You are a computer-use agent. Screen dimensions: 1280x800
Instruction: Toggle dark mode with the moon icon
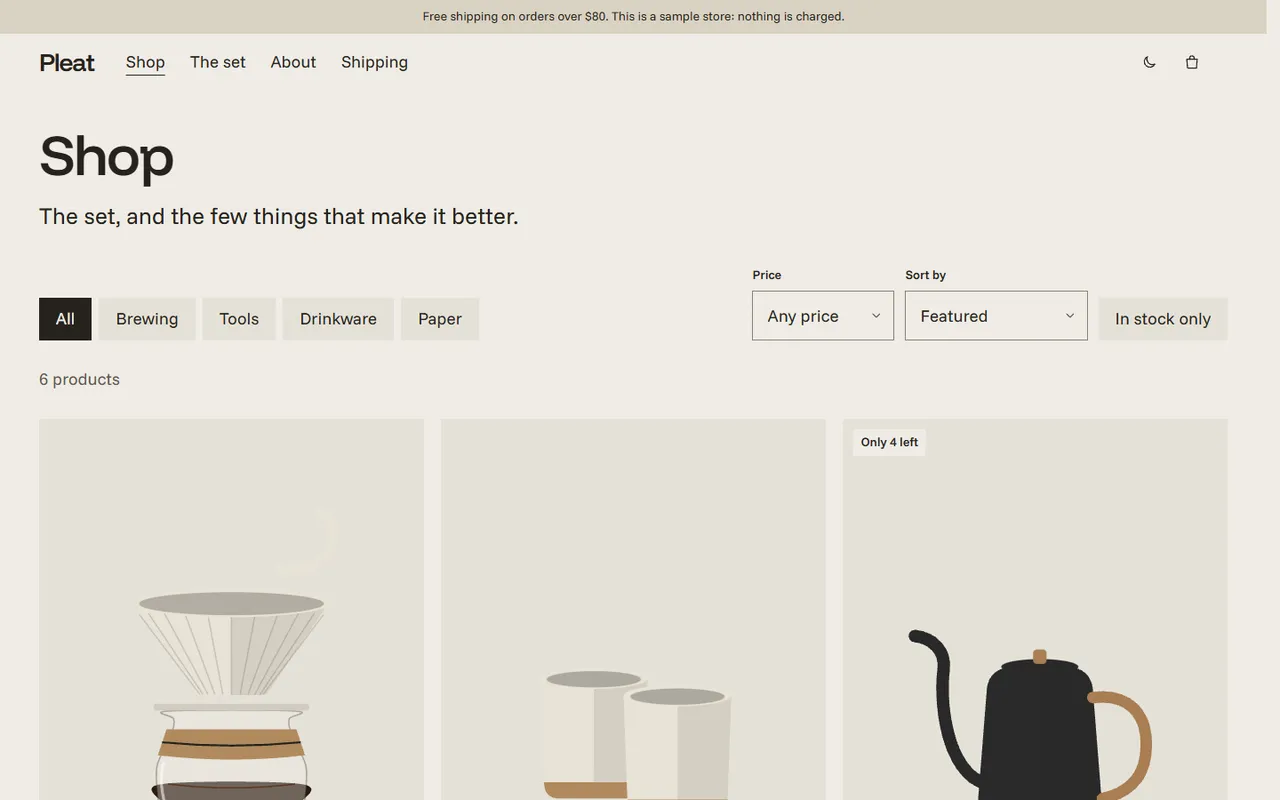1149,62
